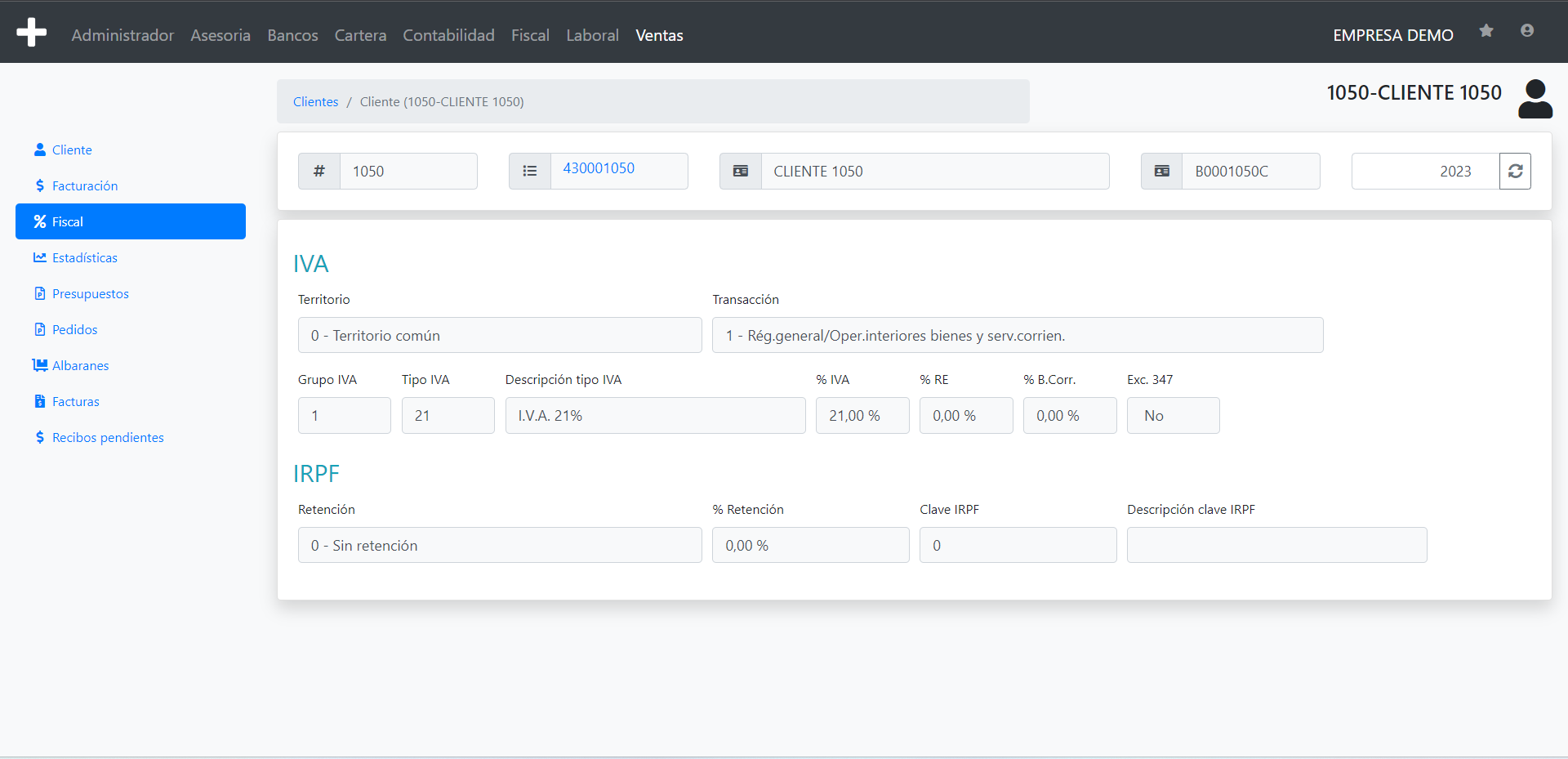Open the Administrador menu
This screenshot has width=1568, height=759.
click(122, 35)
